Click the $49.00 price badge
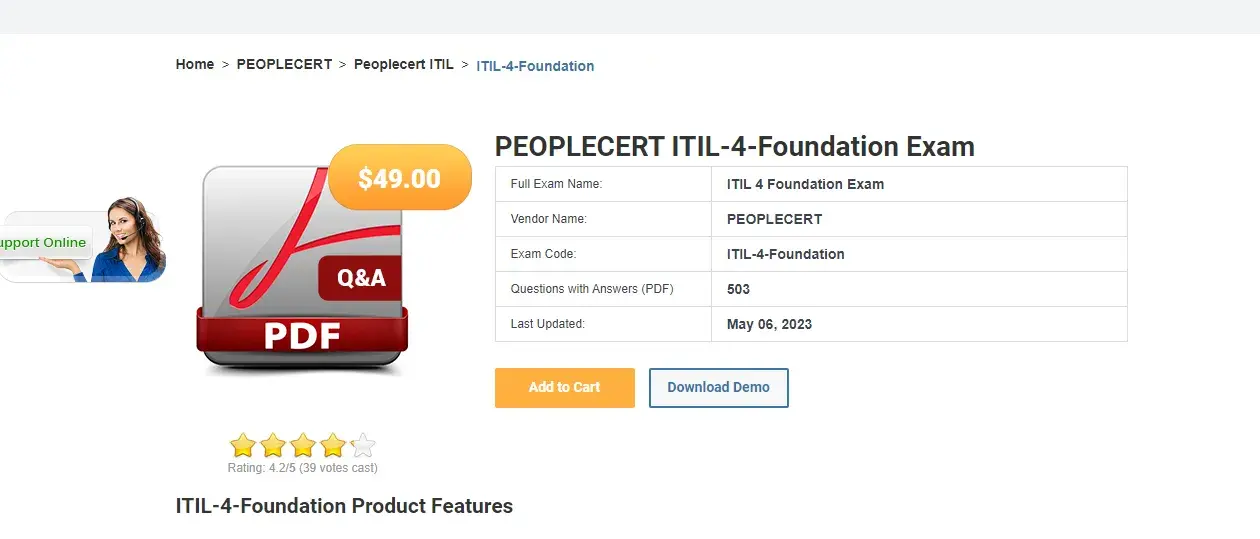1260x539 pixels. 399,178
